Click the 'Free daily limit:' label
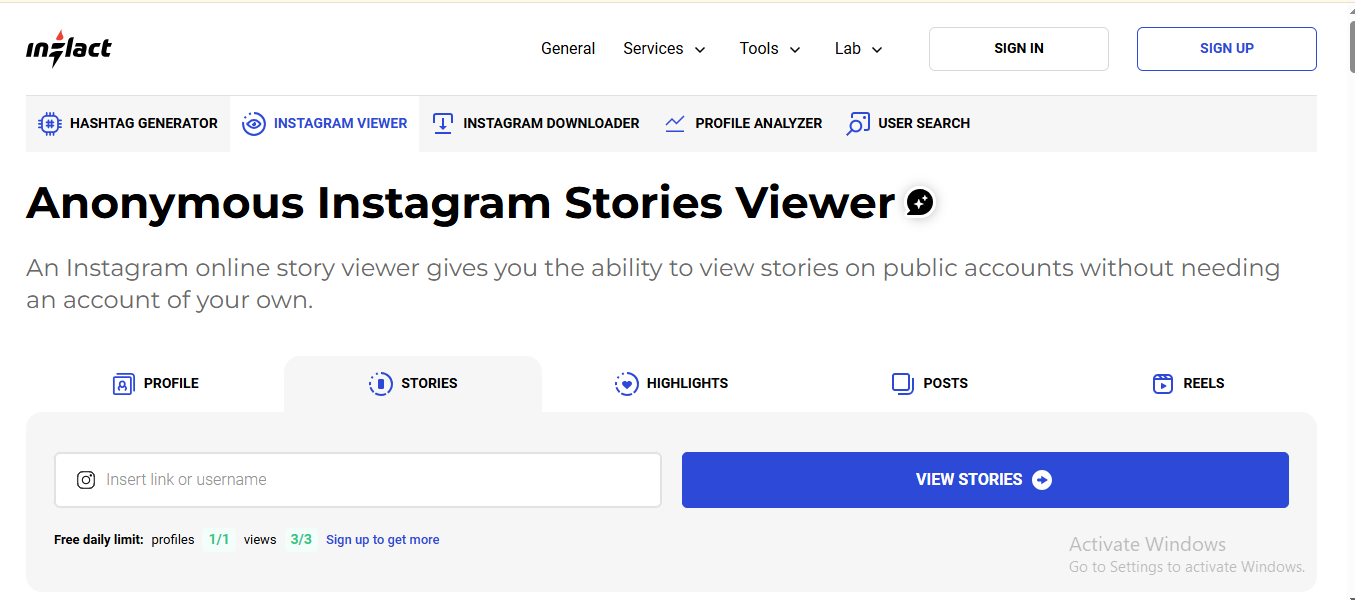This screenshot has height=600, width=1355. click(x=99, y=540)
